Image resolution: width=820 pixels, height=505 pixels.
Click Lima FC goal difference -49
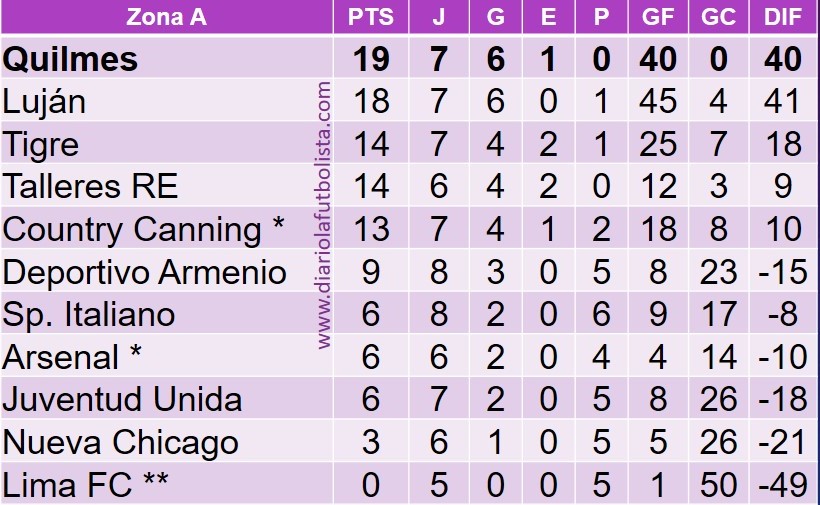(x=782, y=485)
